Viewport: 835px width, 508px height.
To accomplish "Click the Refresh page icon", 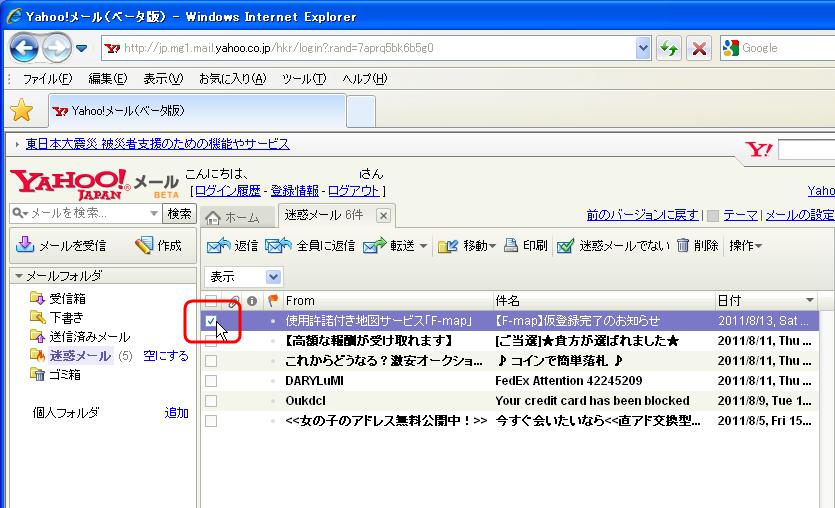I will [669, 48].
